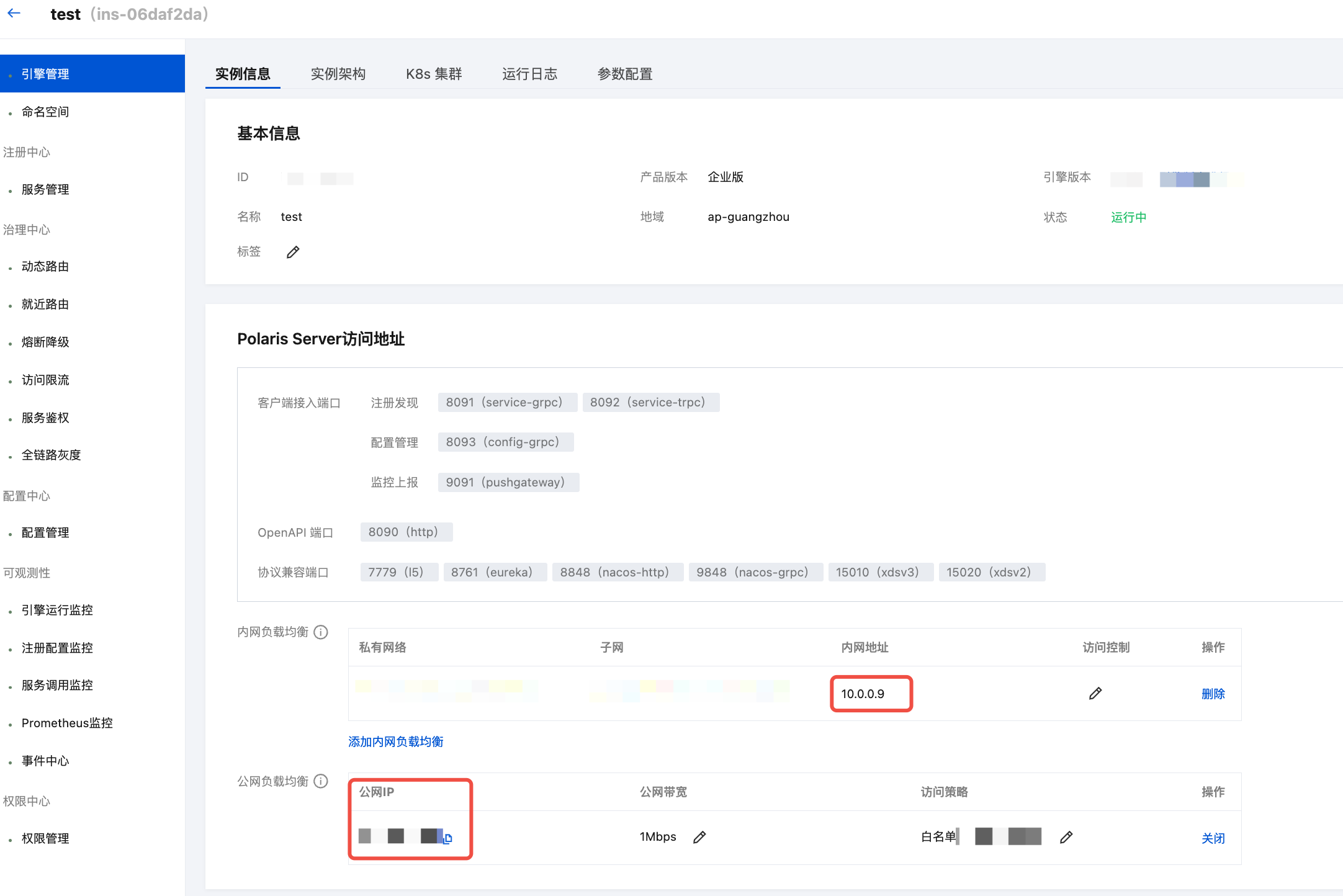Click the 内网负载均衡 info icon

pyautogui.click(x=321, y=632)
